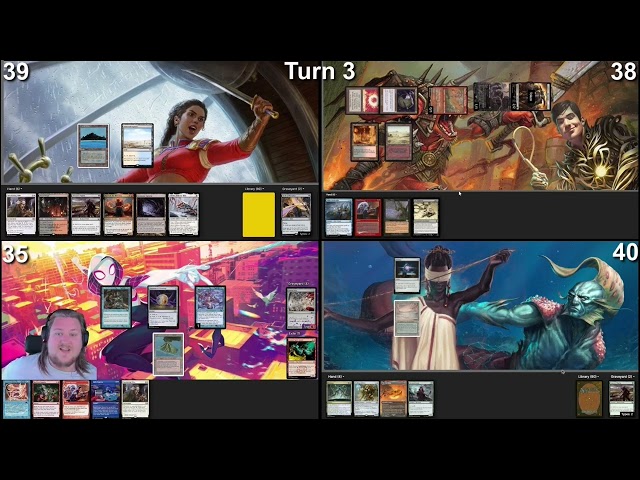Click the Turn 3 indicator
This screenshot has width=640, height=480.
(x=320, y=71)
